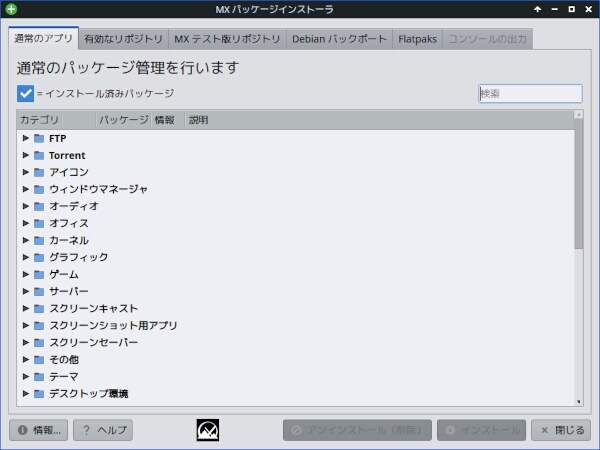The width and height of the screenshot is (600, 450).
Task: Click the ゲーム folder icon
Action: 39,274
